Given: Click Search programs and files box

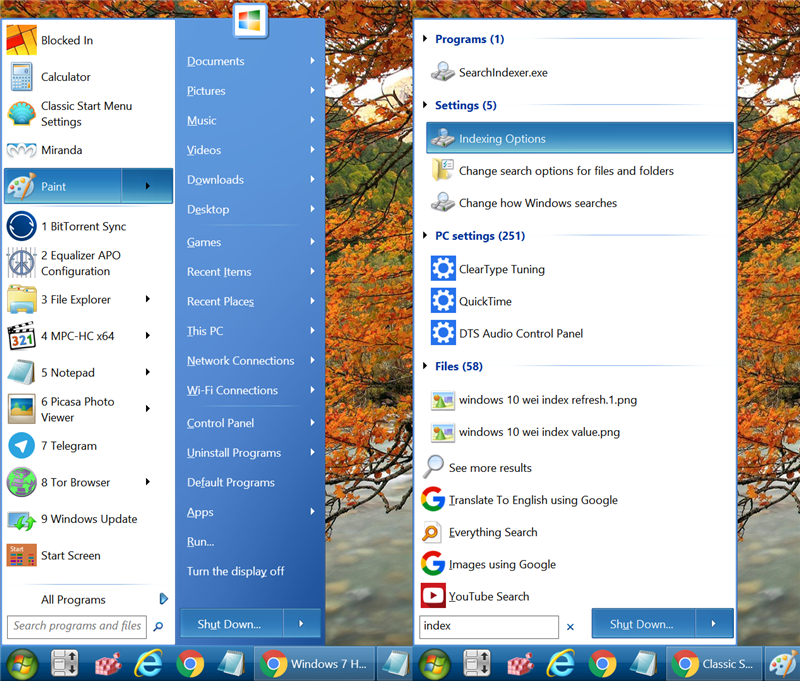Looking at the screenshot, I should tap(77, 626).
